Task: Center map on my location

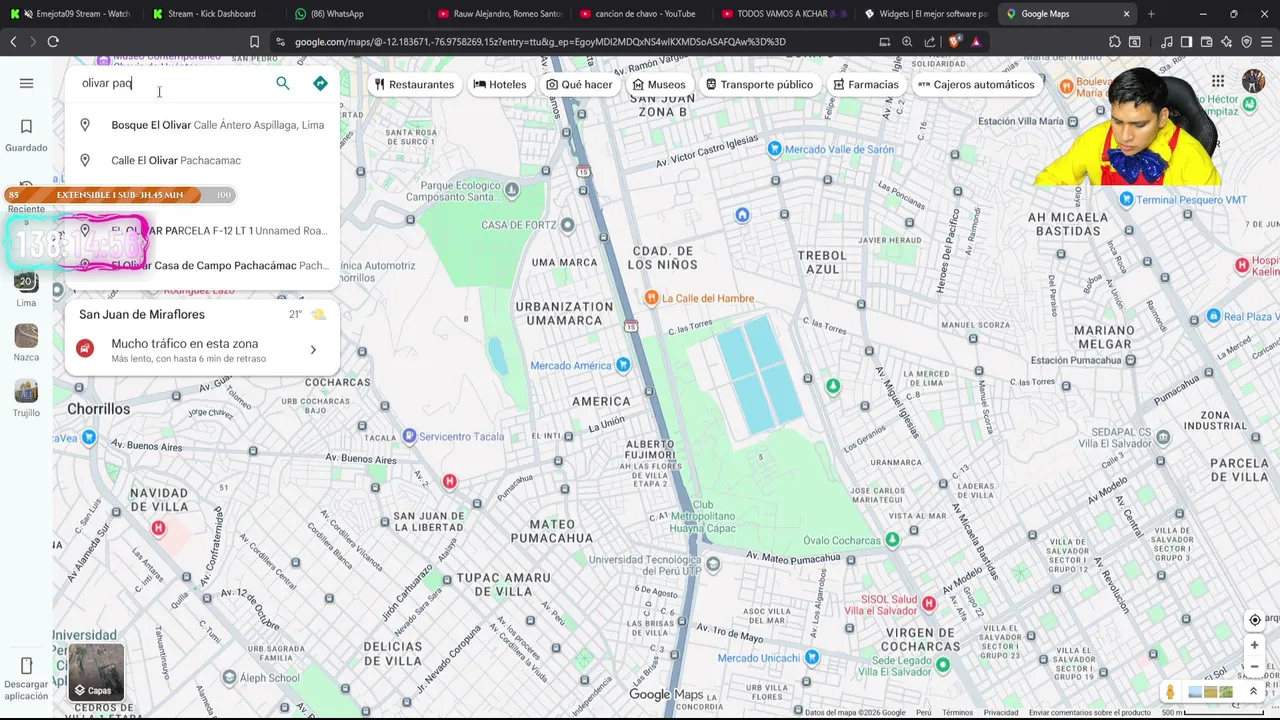Action: [x=1254, y=620]
